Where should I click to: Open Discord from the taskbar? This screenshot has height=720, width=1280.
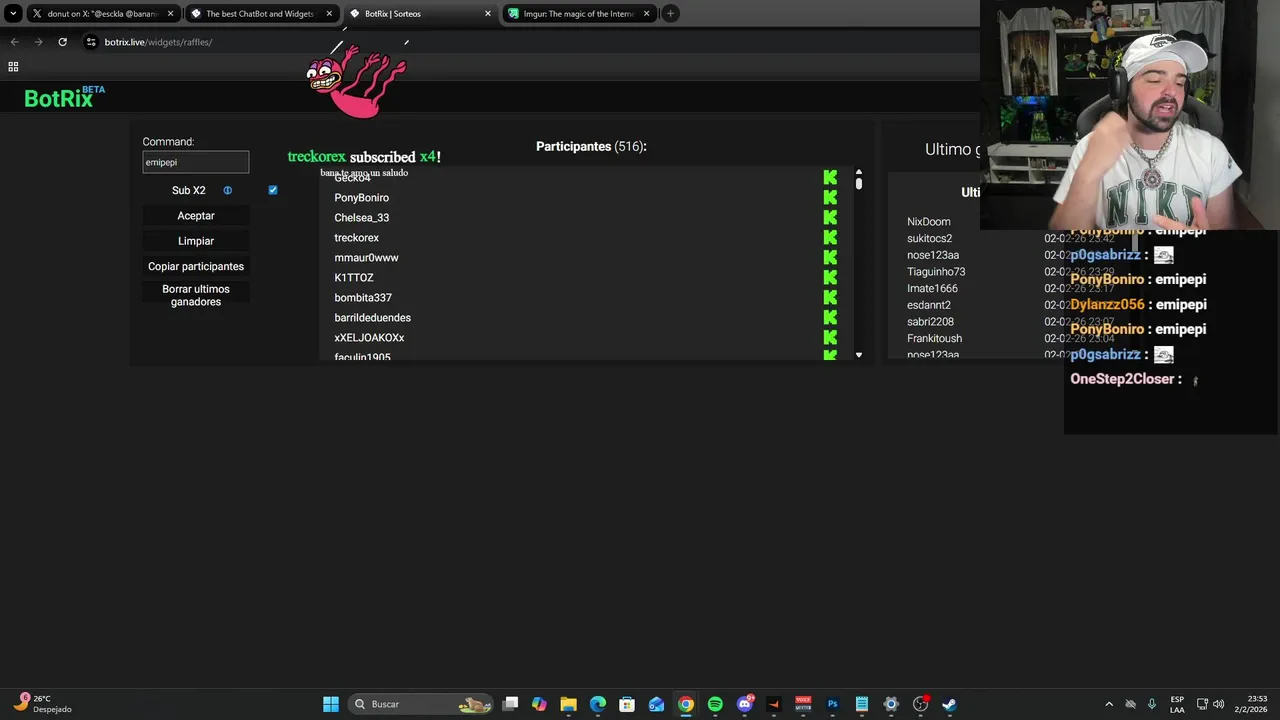[744, 704]
